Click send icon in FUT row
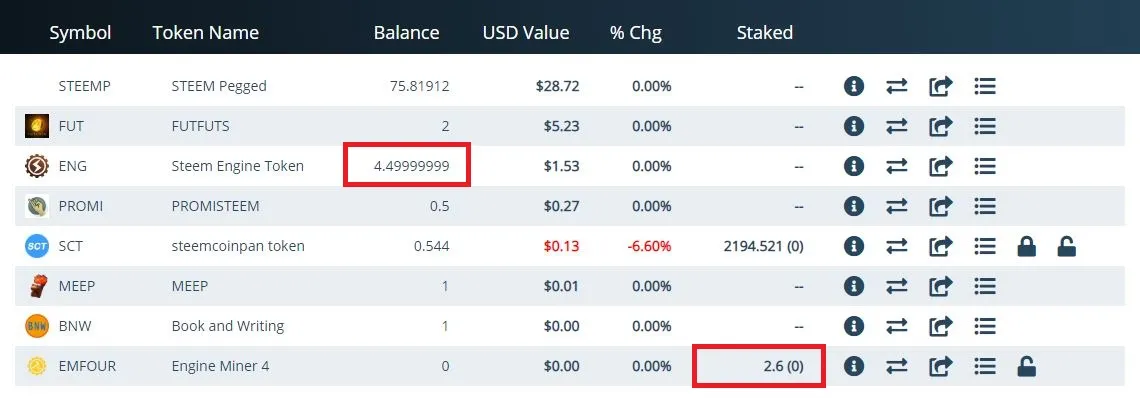This screenshot has height=398, width=1140. pos(941,126)
